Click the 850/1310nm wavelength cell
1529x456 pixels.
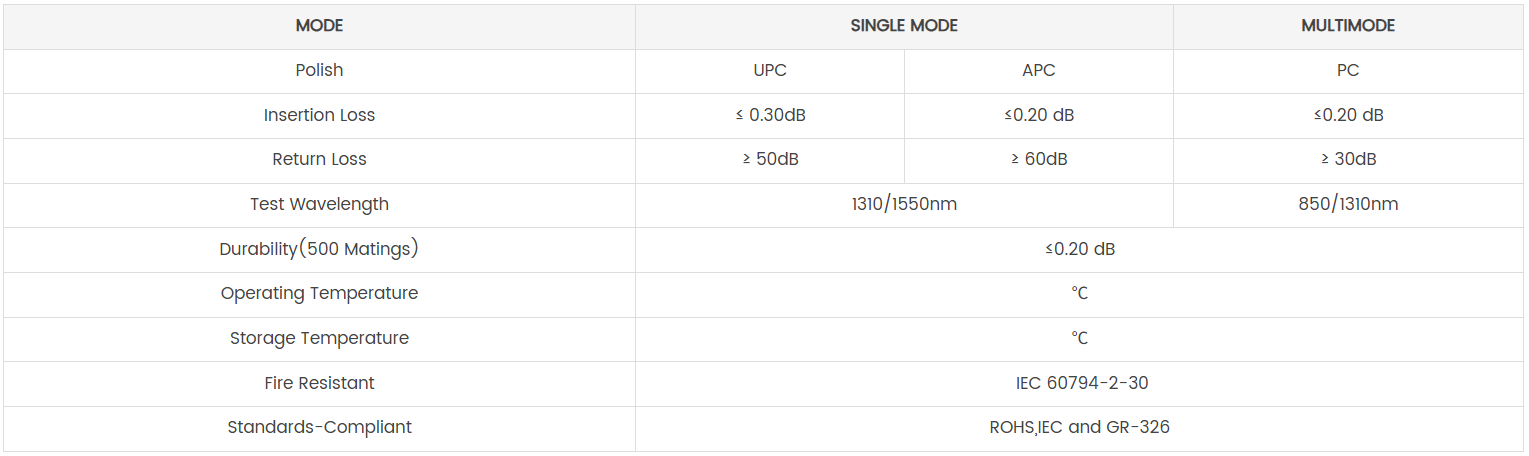tap(1347, 204)
